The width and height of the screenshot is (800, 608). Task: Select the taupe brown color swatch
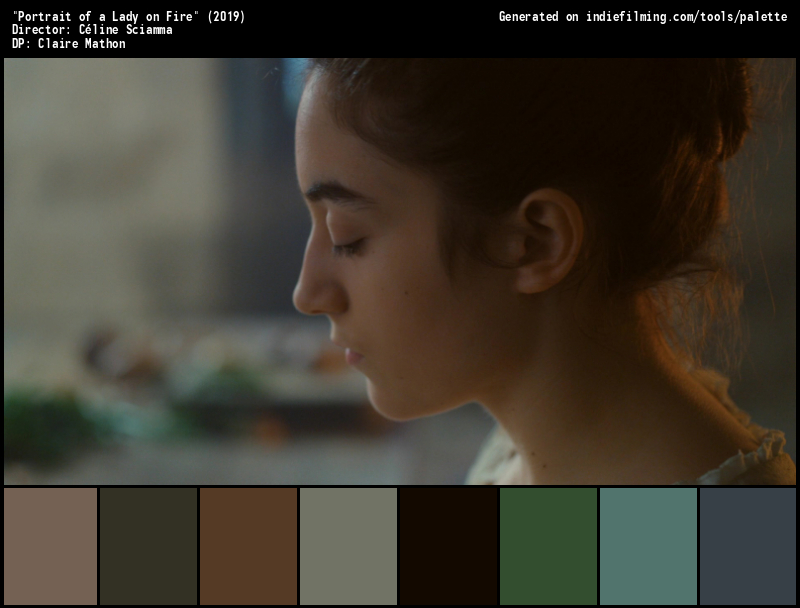click(51, 546)
